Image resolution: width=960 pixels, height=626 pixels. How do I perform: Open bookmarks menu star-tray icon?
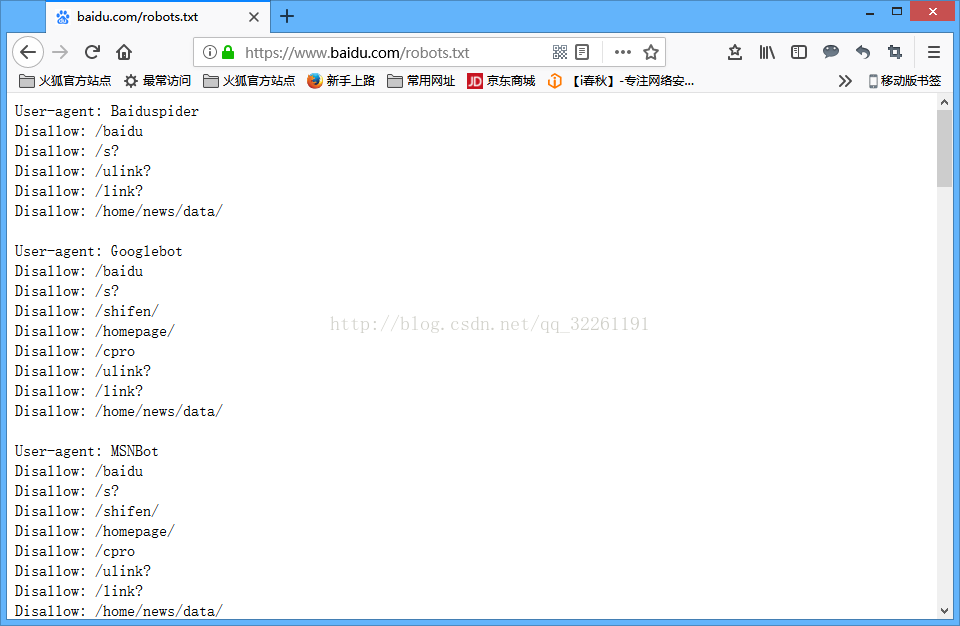point(735,52)
